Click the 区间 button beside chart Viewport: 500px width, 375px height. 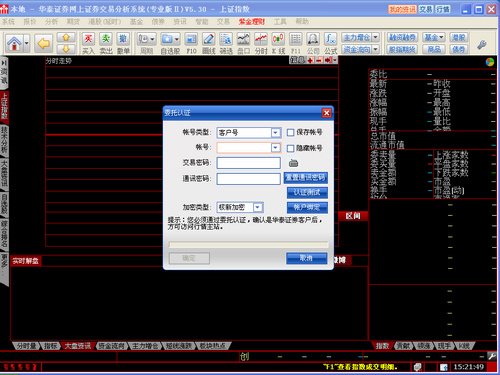(x=353, y=216)
